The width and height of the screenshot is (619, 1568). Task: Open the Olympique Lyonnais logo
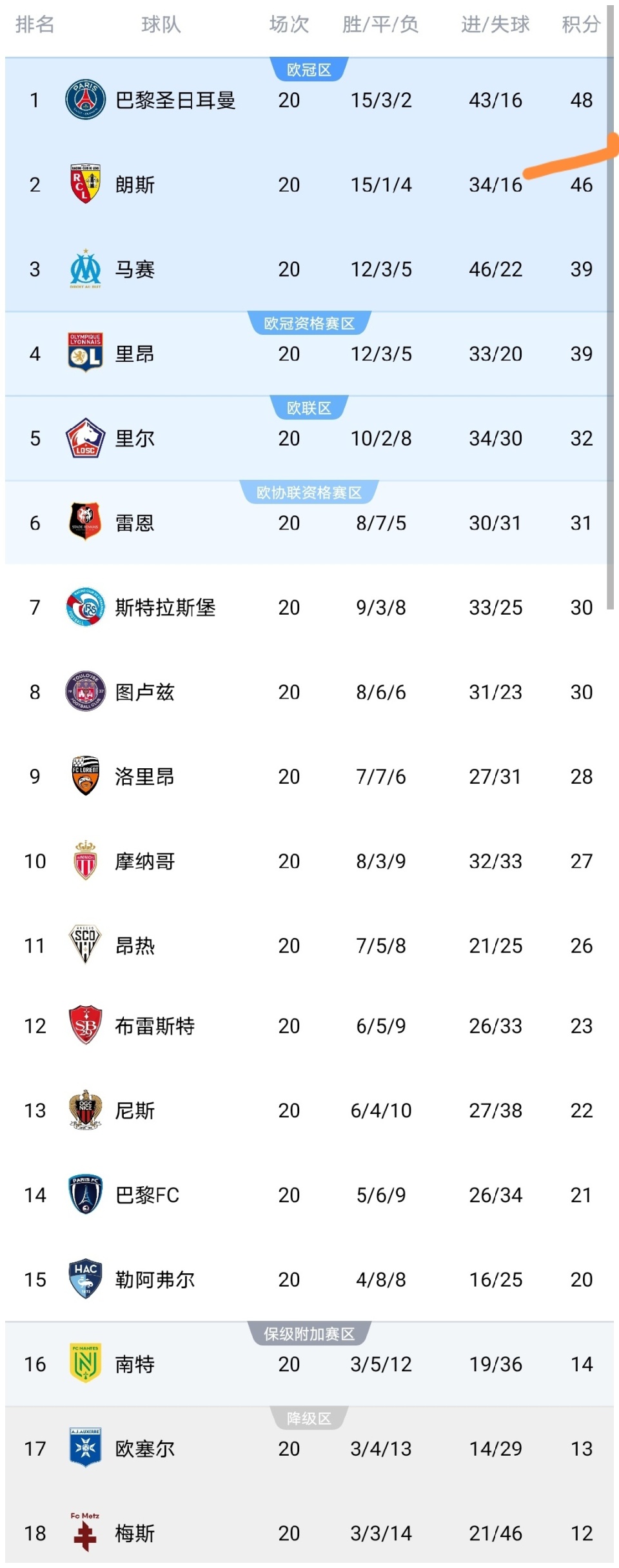(85, 353)
